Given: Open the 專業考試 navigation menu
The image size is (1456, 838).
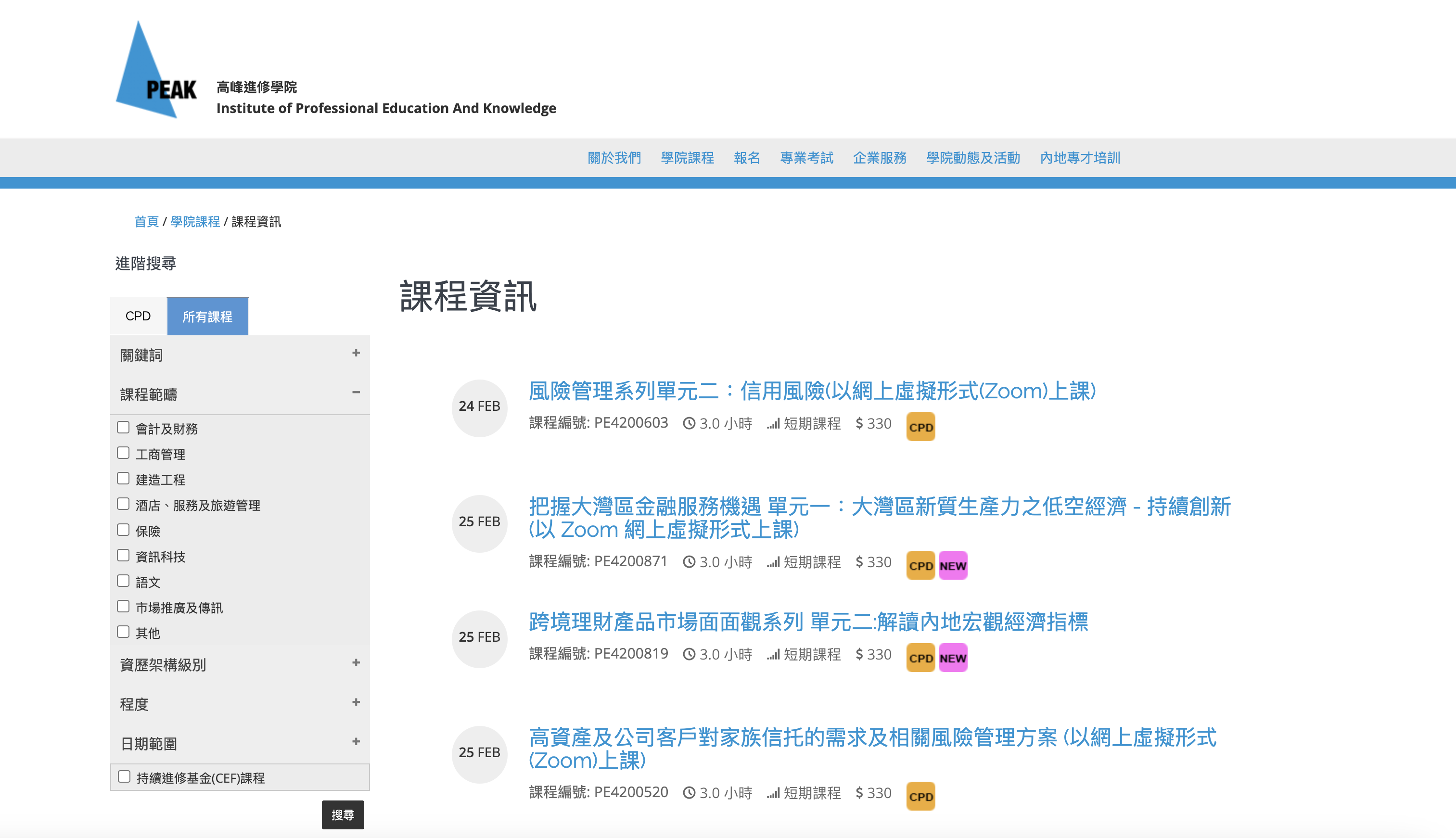Looking at the screenshot, I should pyautogui.click(x=806, y=158).
